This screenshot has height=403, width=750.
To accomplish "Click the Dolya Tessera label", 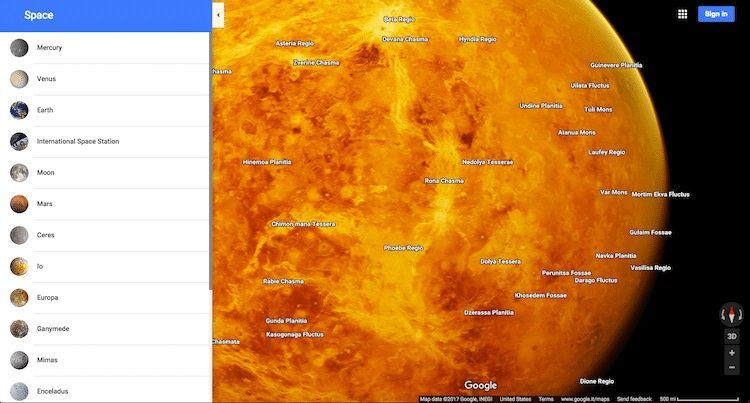I will coord(500,261).
